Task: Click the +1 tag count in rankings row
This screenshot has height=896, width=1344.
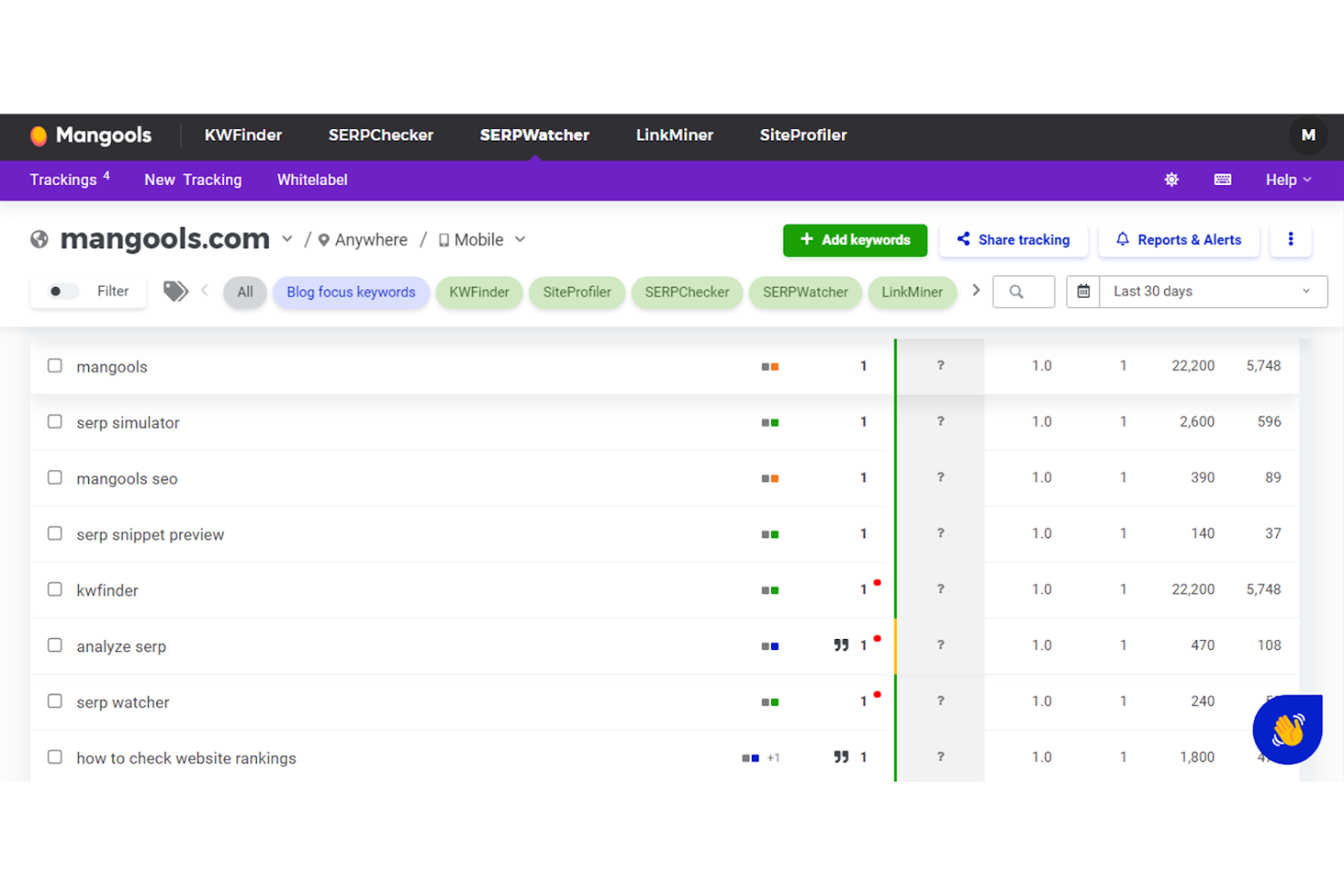Action: 773,758
